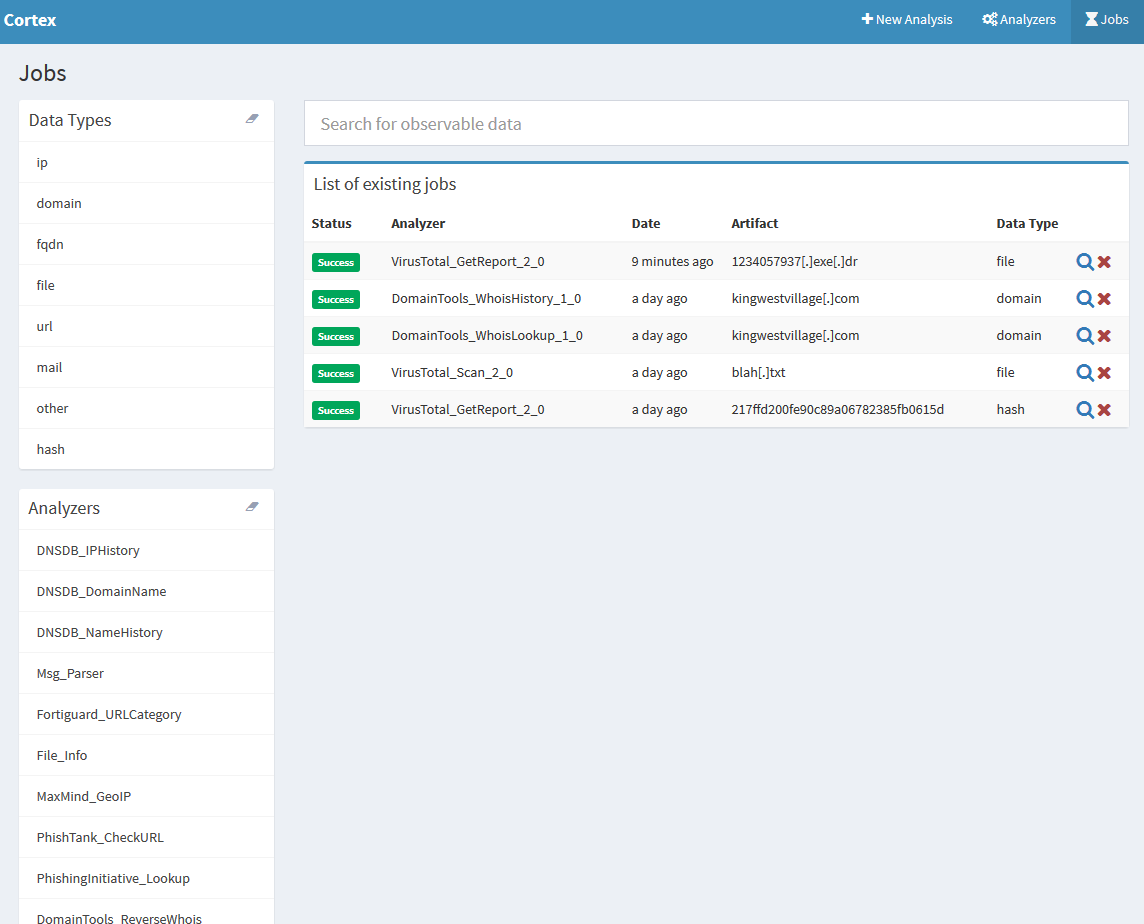Choose PhishTank_CheckURL analyzer filter

(x=100, y=838)
